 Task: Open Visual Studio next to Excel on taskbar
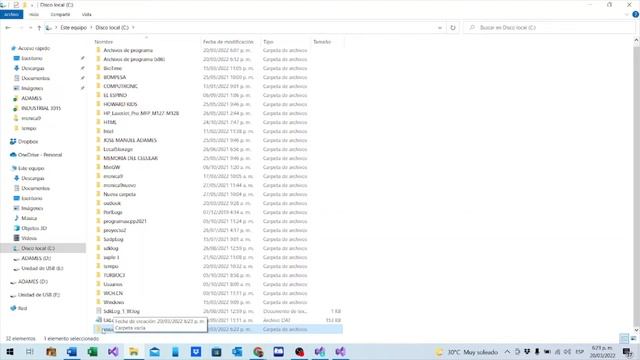(x=113, y=351)
